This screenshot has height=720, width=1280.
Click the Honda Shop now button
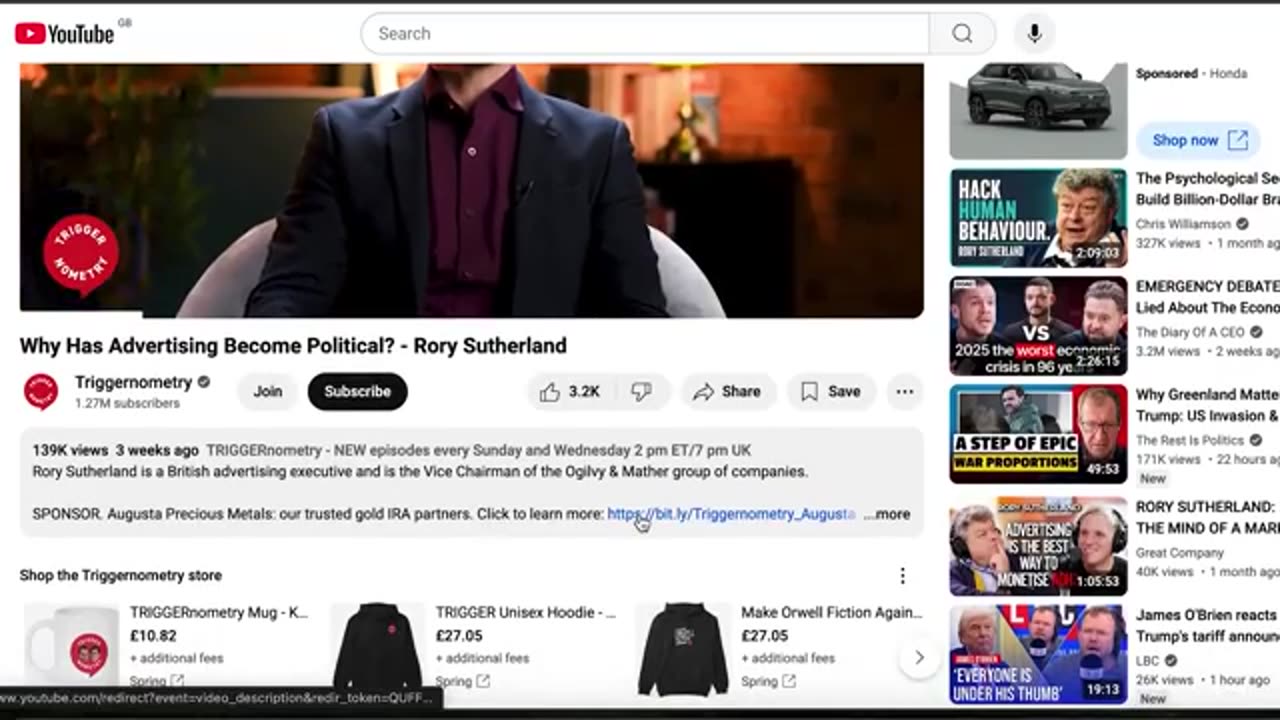coord(1199,140)
